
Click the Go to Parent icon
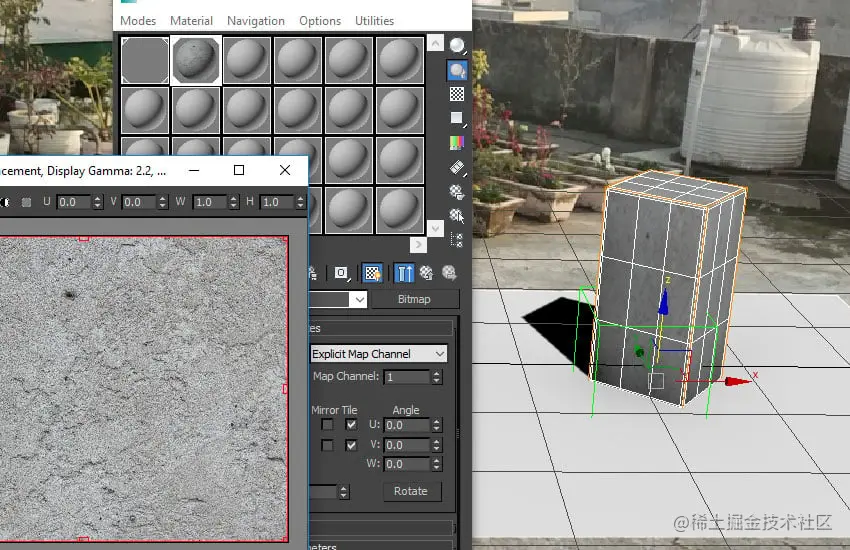pyautogui.click(x=427, y=272)
